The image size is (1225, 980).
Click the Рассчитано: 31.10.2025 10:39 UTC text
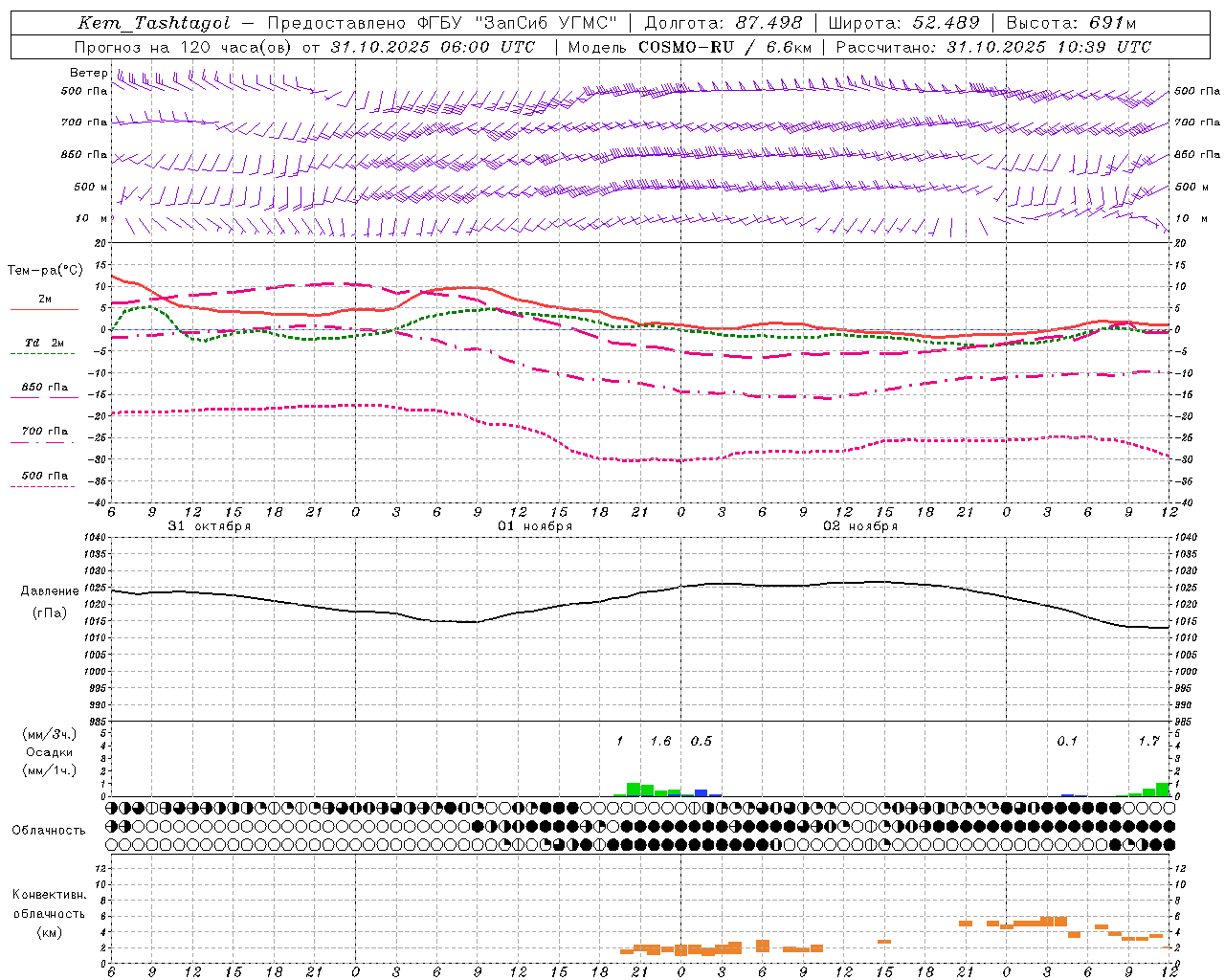tap(993, 47)
